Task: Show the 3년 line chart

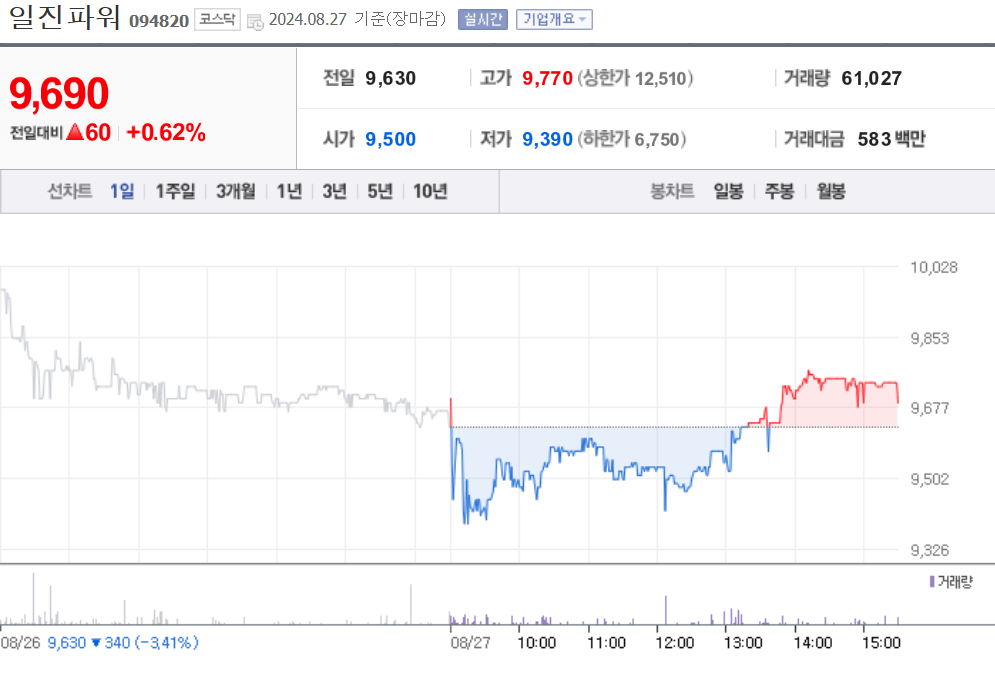Action: point(334,191)
